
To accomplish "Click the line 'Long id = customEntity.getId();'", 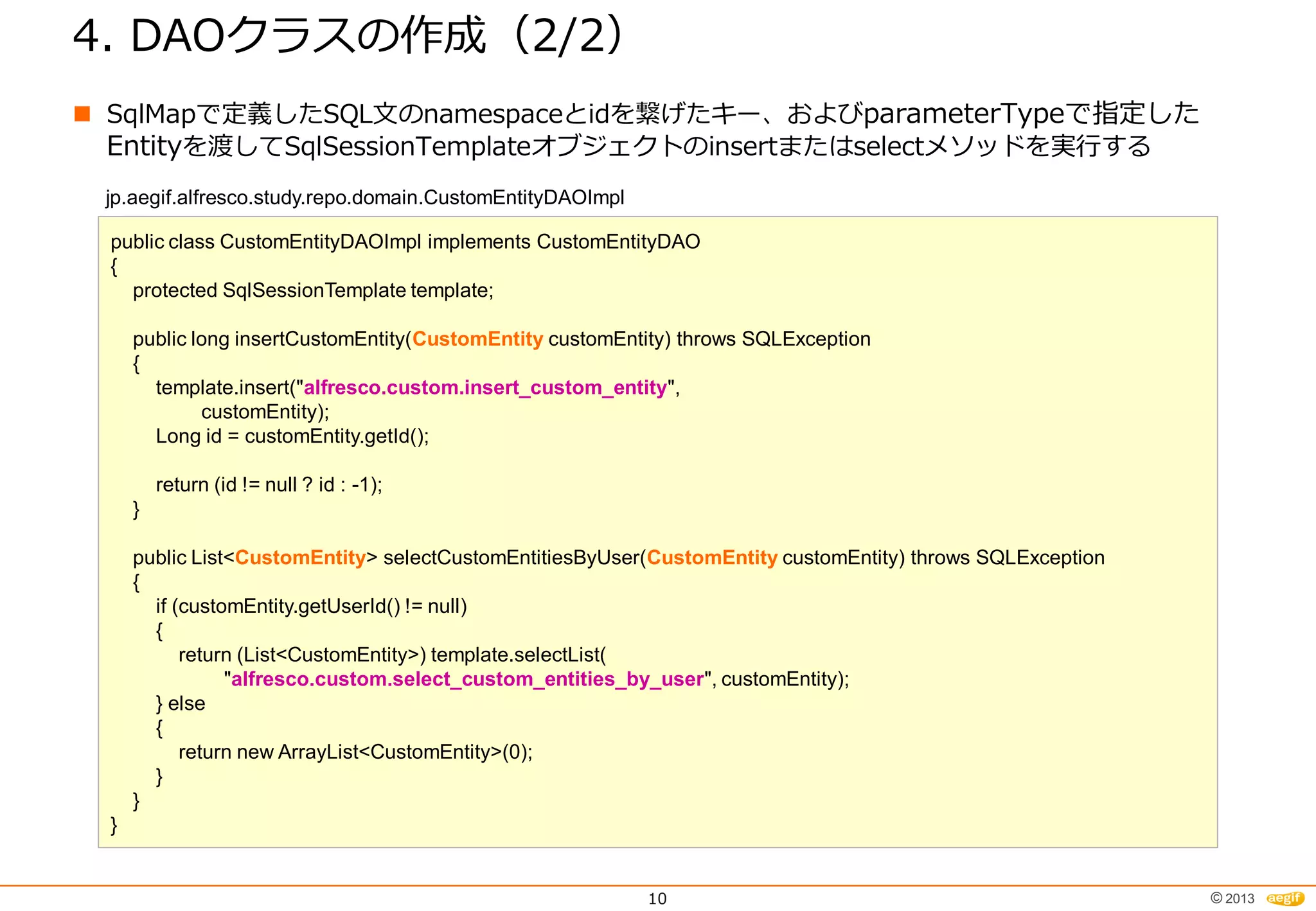I will [292, 436].
